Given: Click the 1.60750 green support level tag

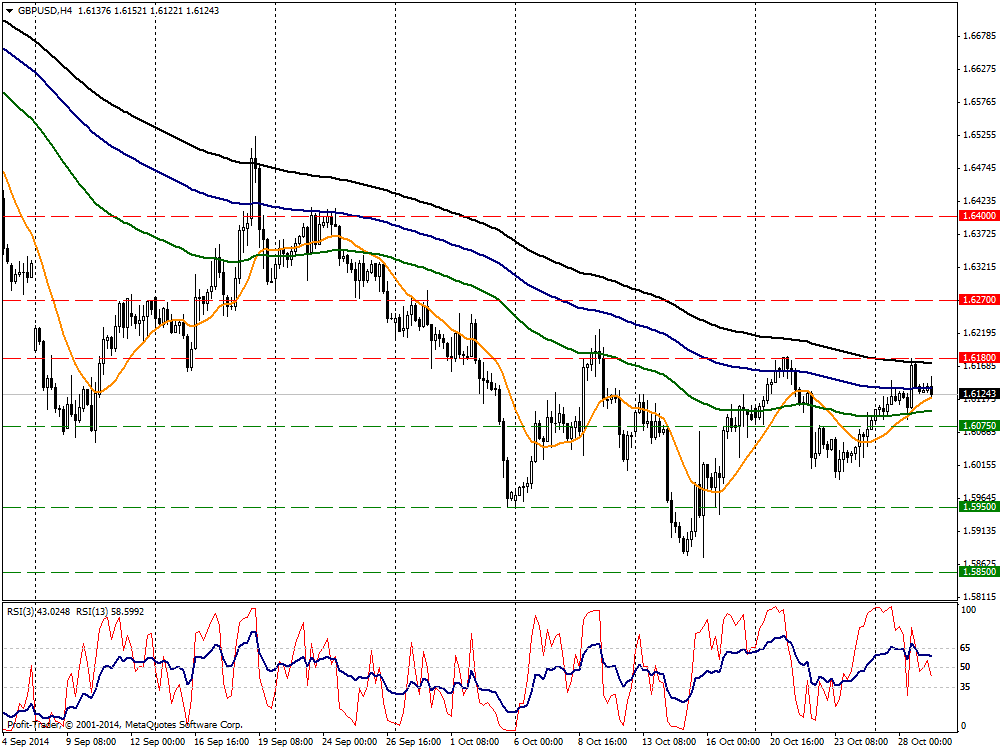Looking at the screenshot, I should coord(977,426).
